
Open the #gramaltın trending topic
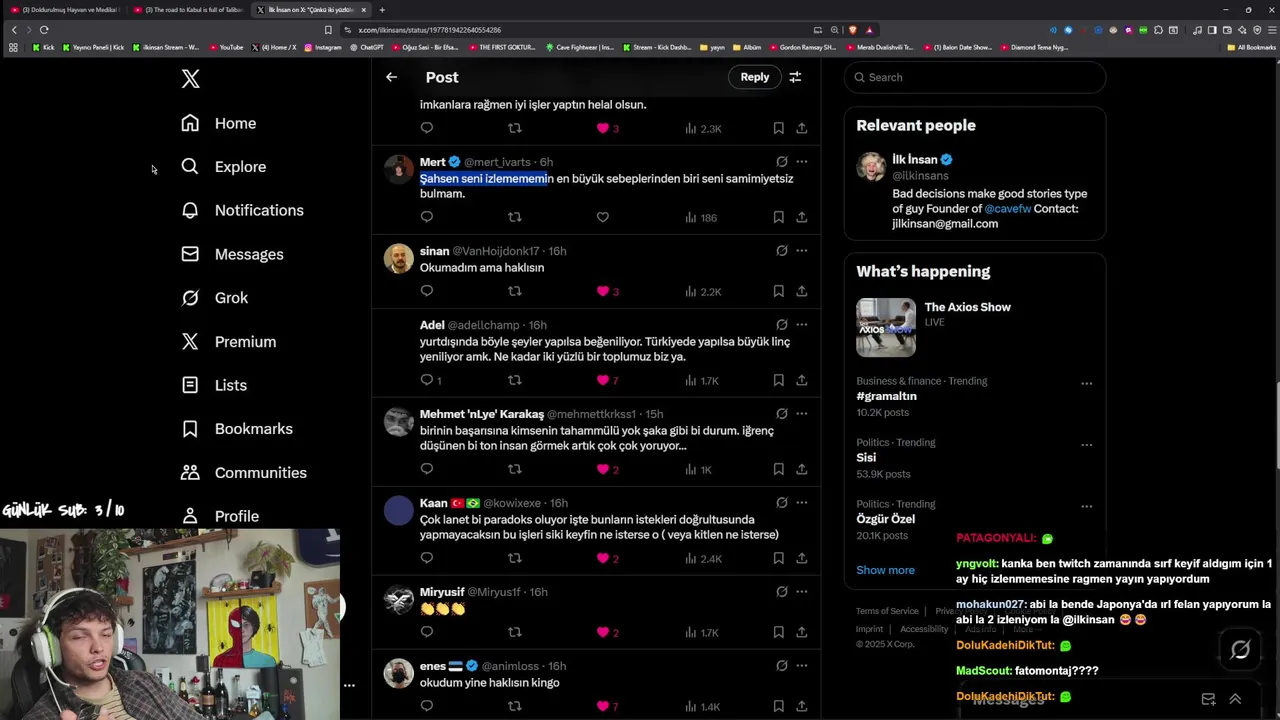click(886, 396)
